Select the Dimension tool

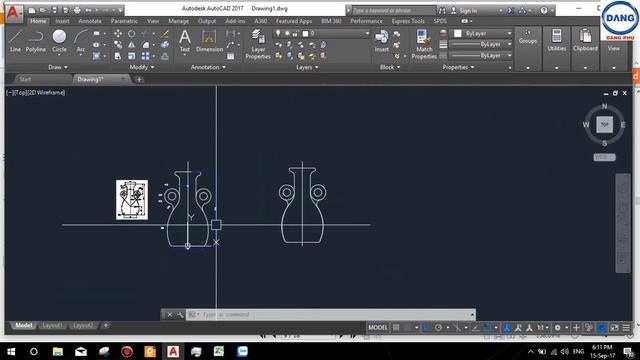pos(209,41)
